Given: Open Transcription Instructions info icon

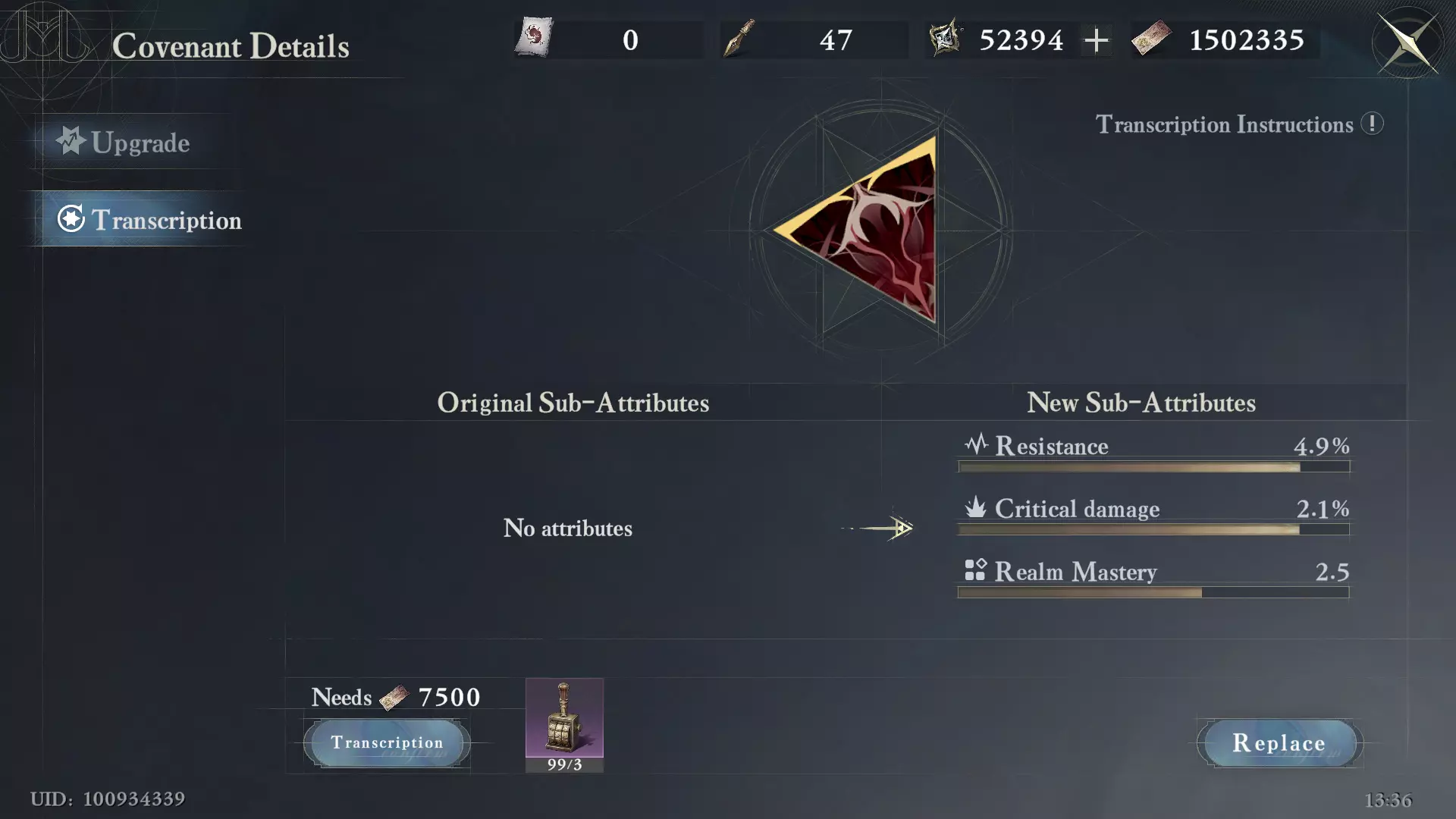Looking at the screenshot, I should [1372, 124].
